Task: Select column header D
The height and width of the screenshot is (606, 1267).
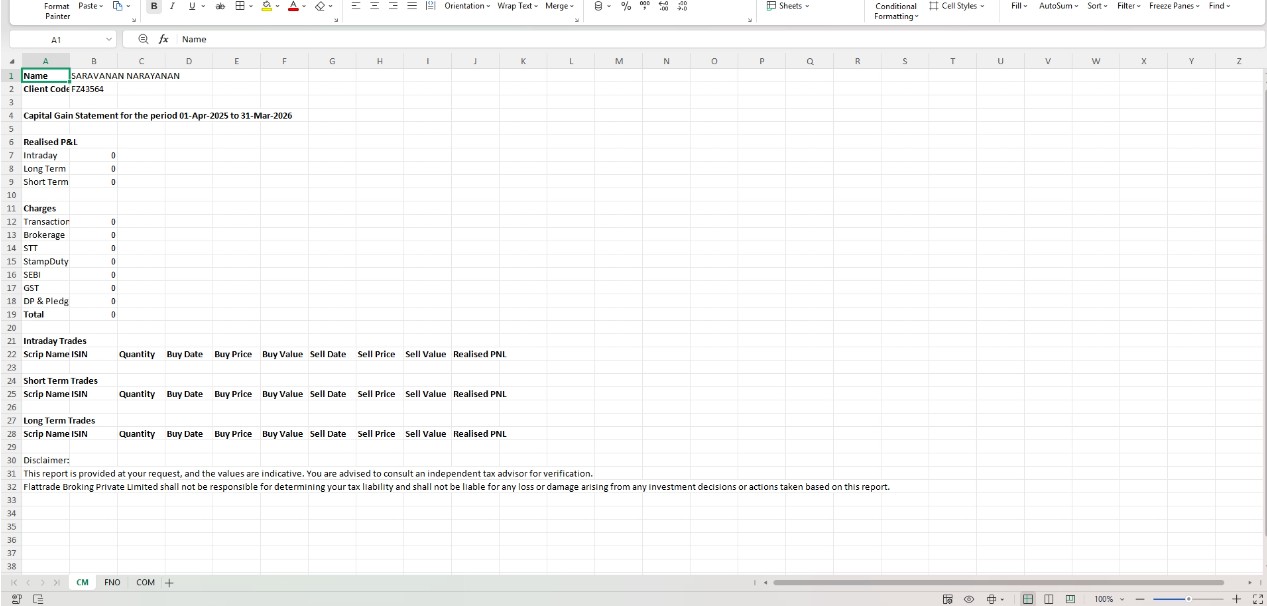Action: (189, 61)
